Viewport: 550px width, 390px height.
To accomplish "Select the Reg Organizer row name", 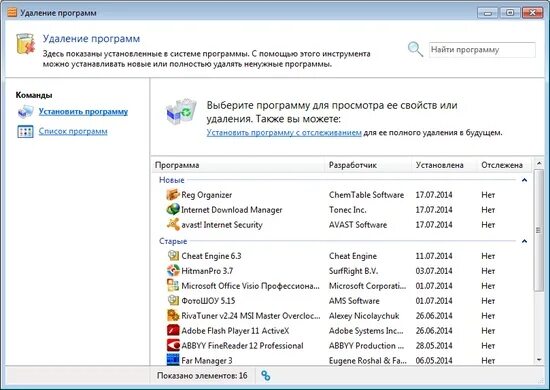I will point(207,195).
